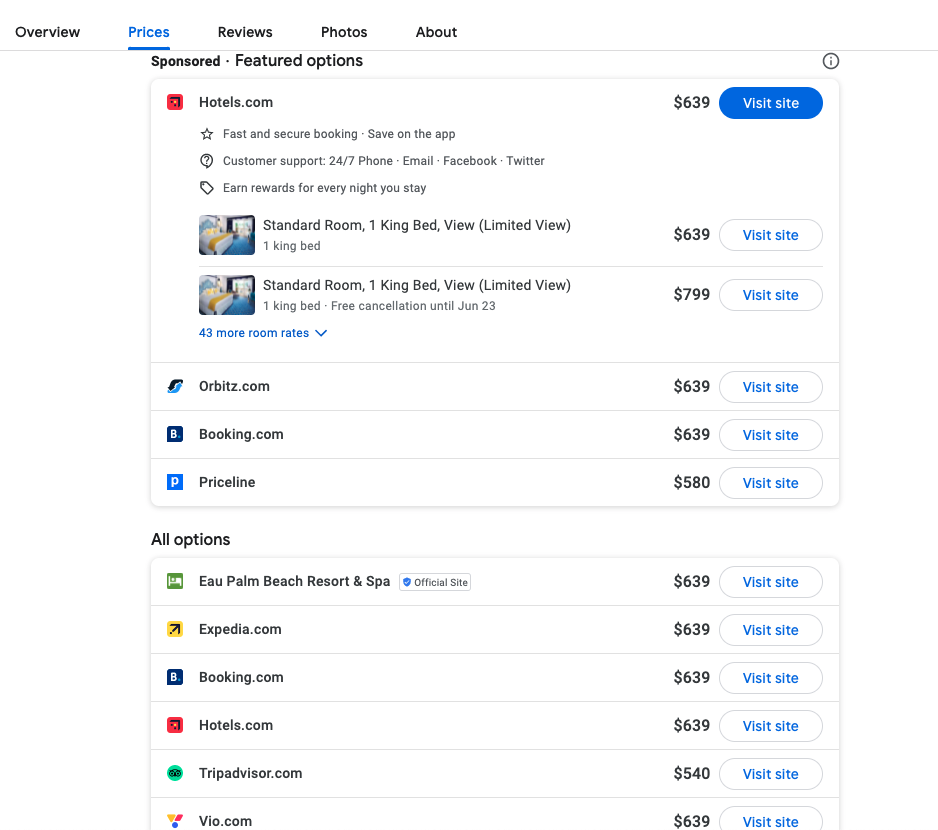Click the Priceline logo icon

click(x=175, y=482)
